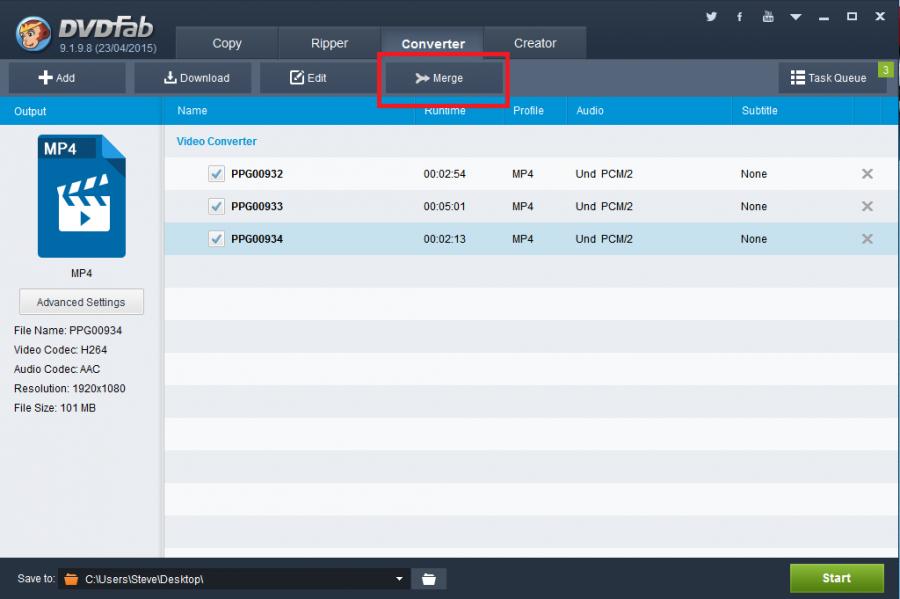Open the Task Queue list
Screen dimensions: 900x599
(829, 78)
